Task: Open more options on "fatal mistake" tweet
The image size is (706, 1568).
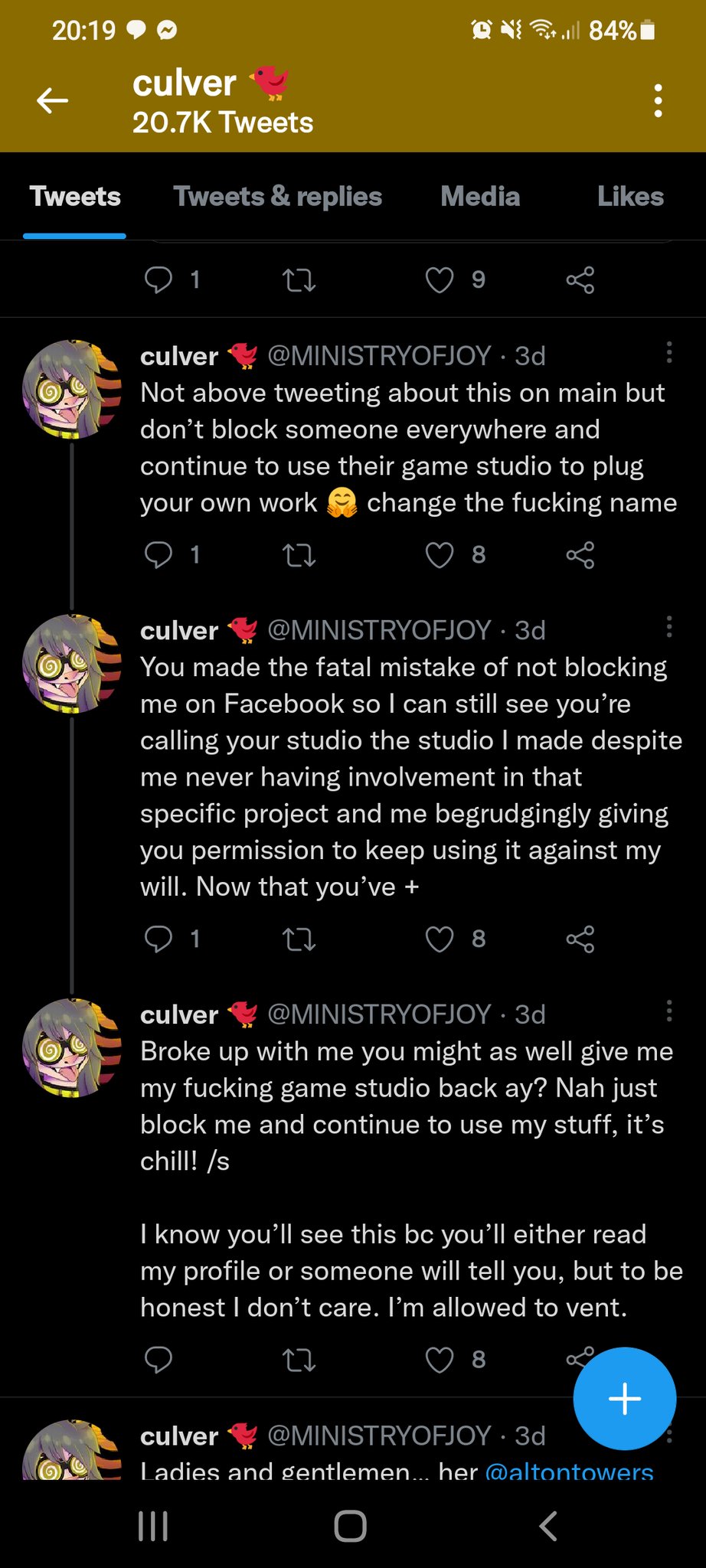Action: (x=669, y=627)
